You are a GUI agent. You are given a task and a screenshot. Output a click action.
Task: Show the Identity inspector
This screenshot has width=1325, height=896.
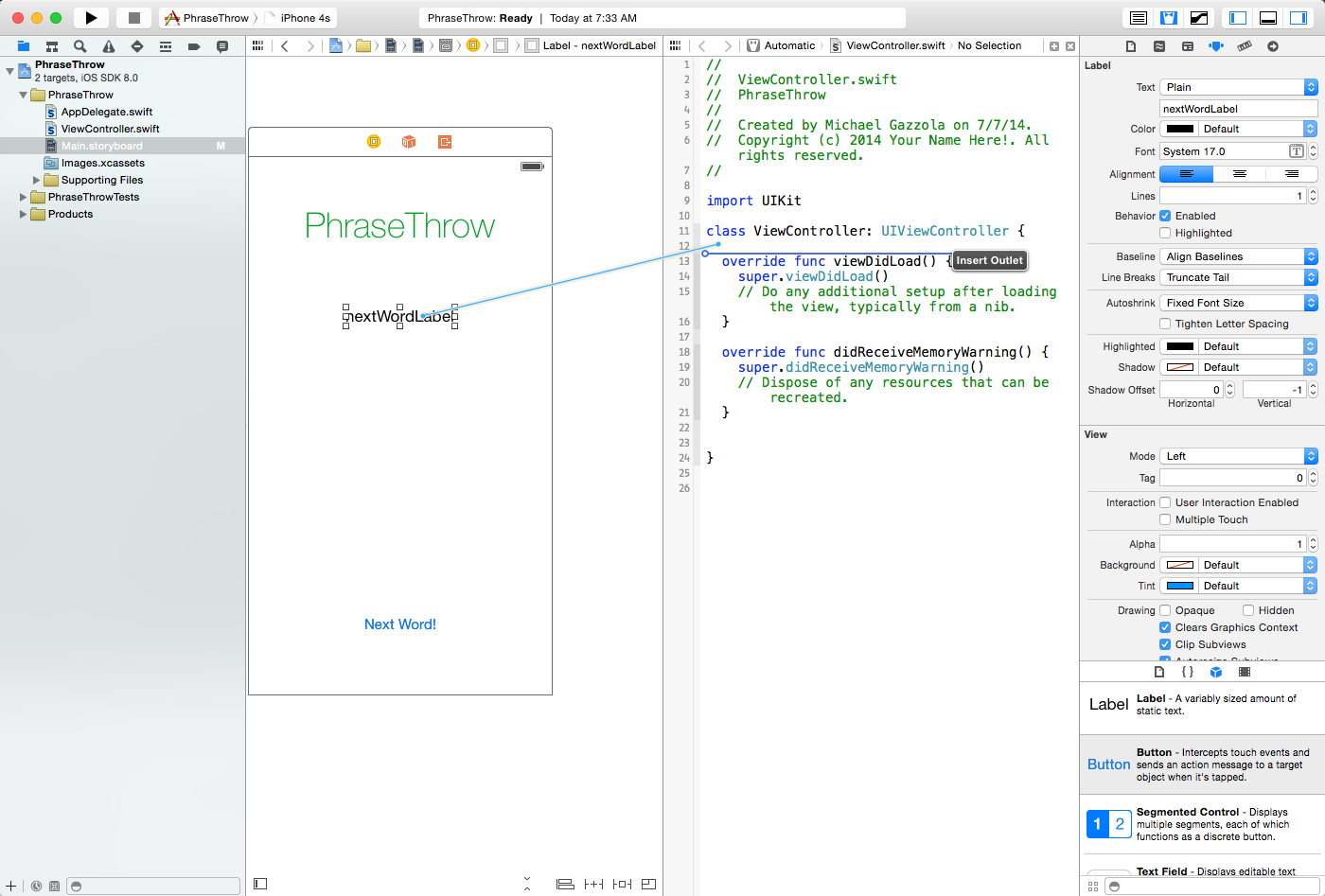click(x=1188, y=46)
